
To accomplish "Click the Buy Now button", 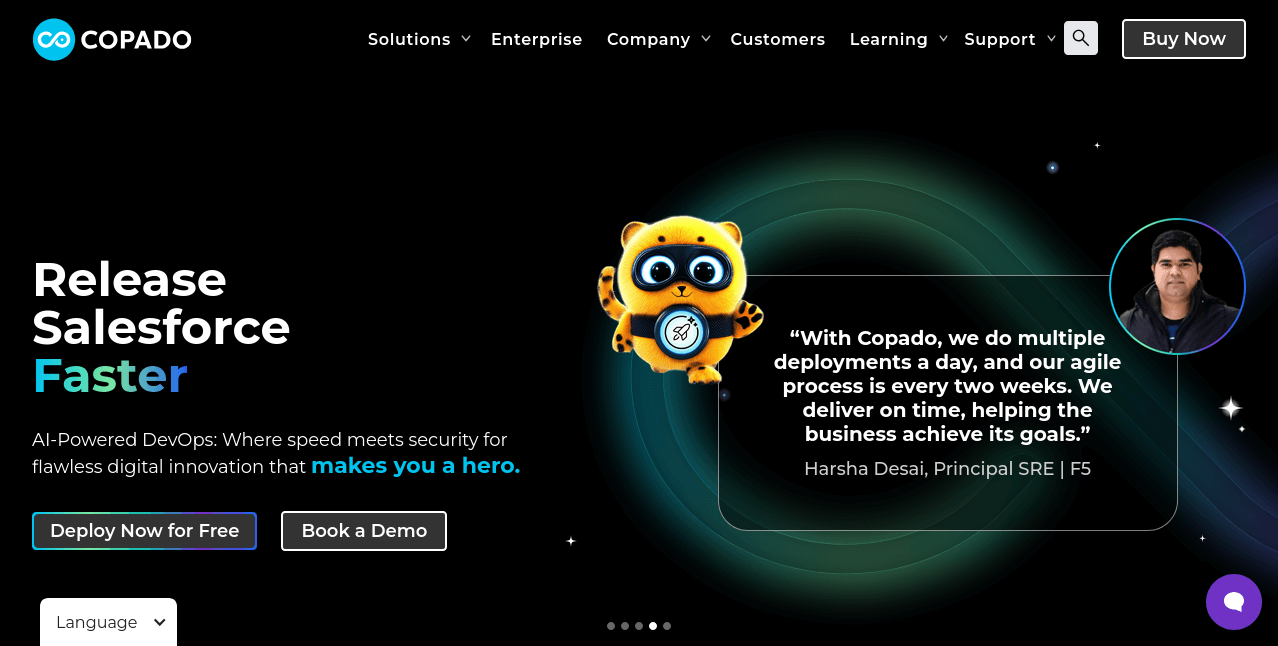I will [x=1184, y=39].
